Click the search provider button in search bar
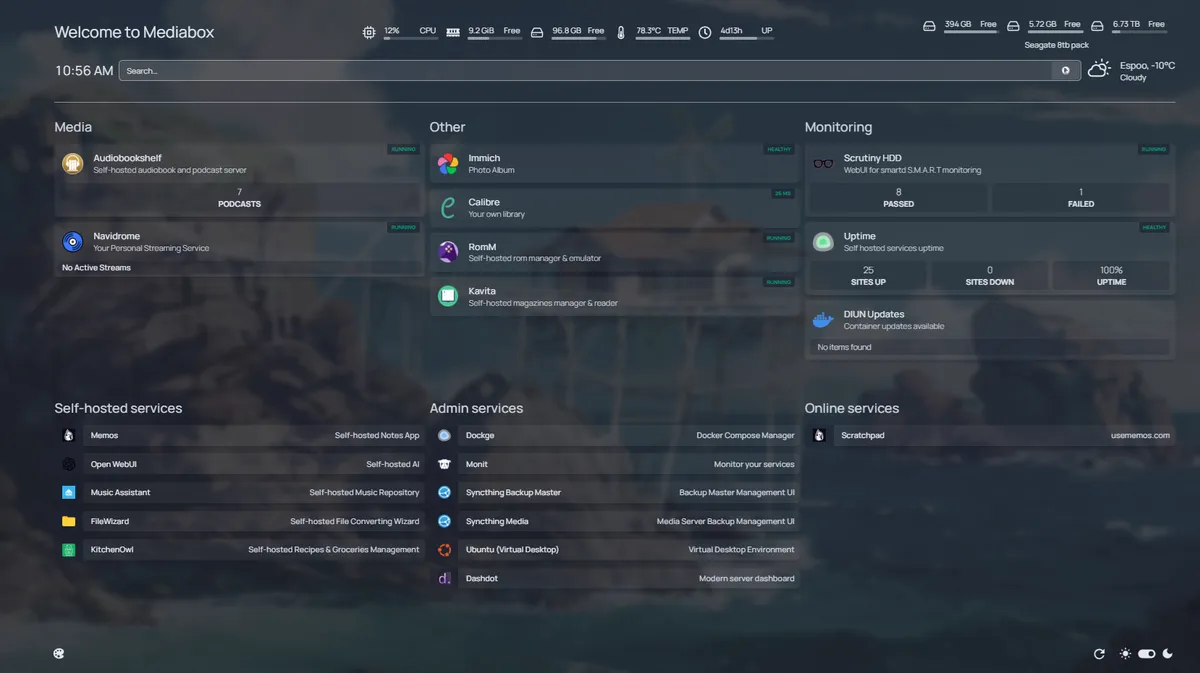This screenshot has width=1200, height=673. (1065, 71)
